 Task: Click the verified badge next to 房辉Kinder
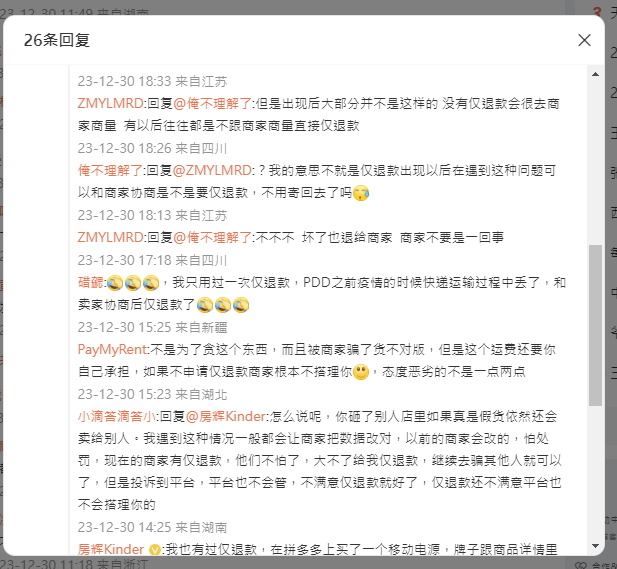pos(155,550)
